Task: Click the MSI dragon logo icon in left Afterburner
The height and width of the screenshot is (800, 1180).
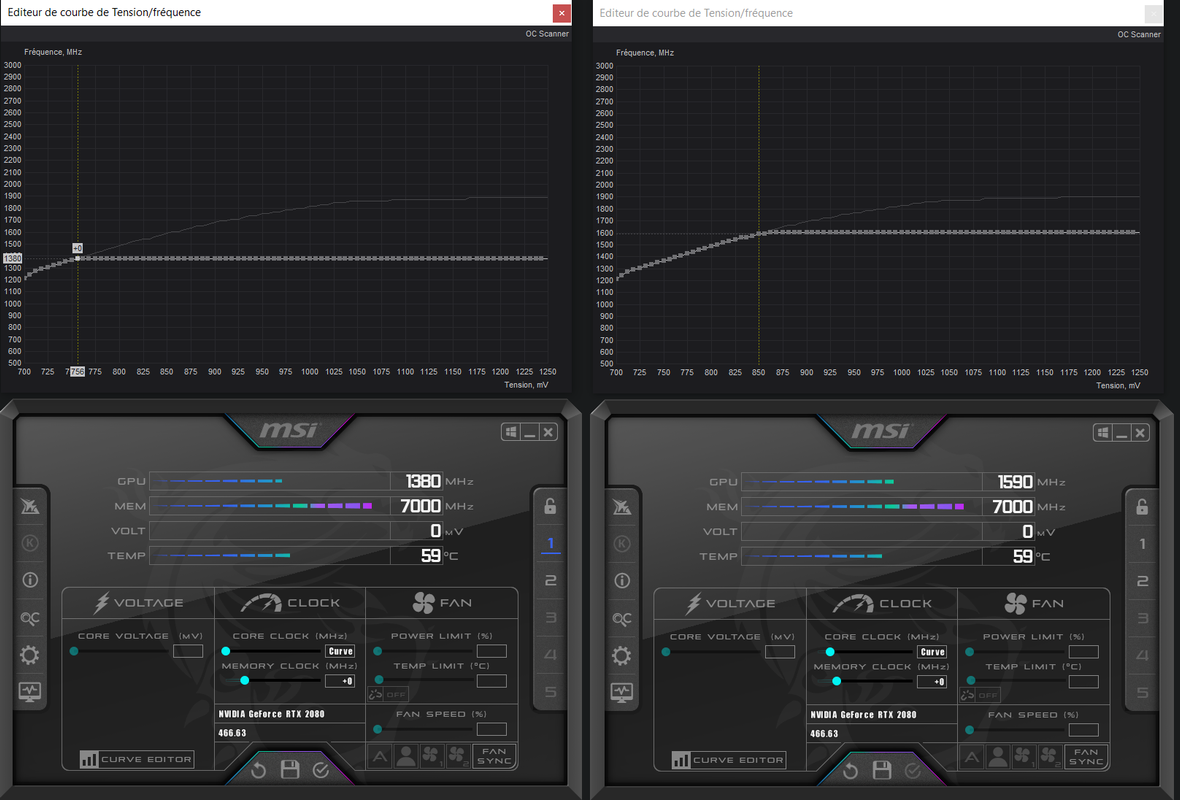Action: 29,506
